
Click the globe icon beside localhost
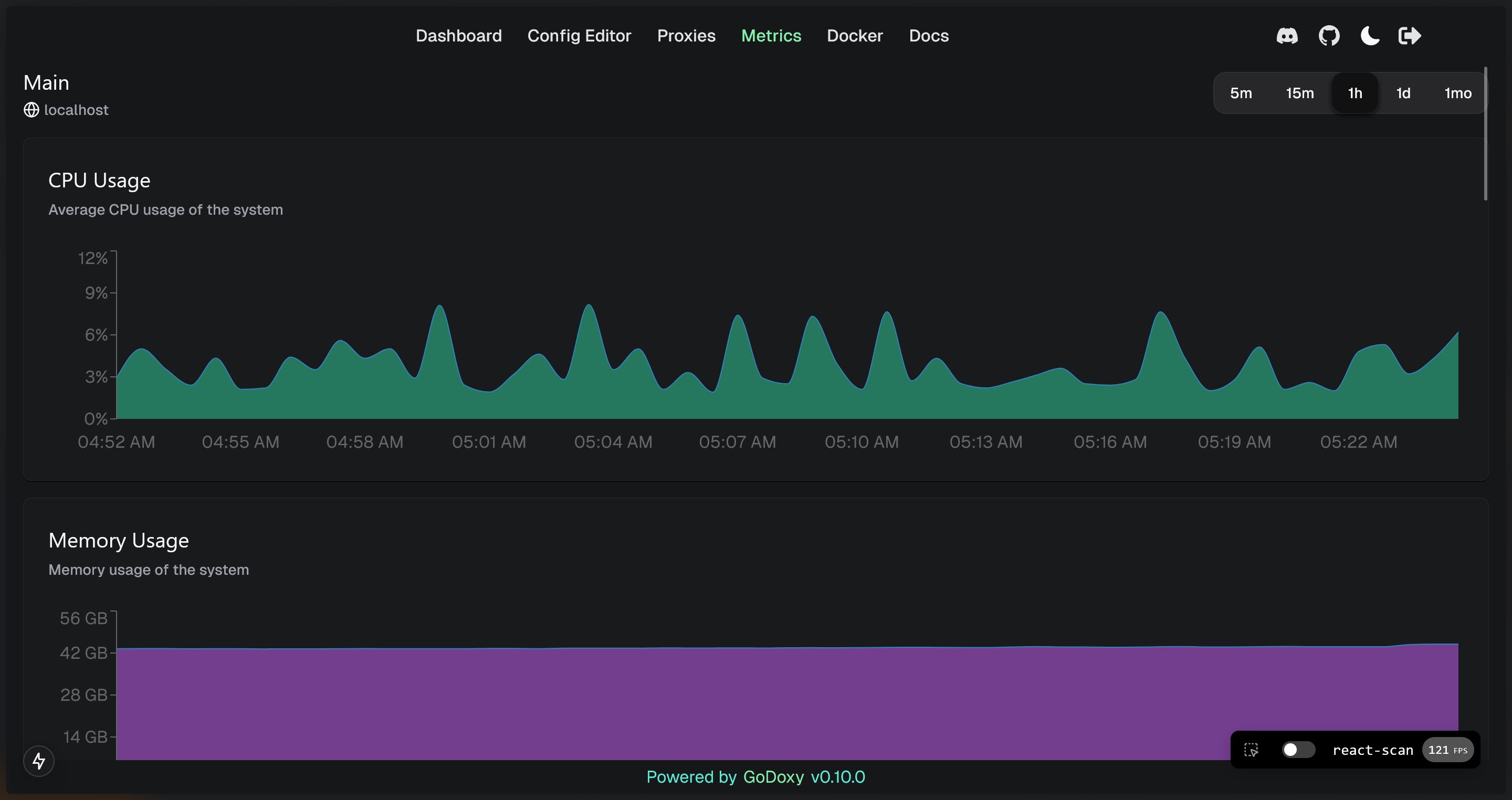[x=31, y=110]
